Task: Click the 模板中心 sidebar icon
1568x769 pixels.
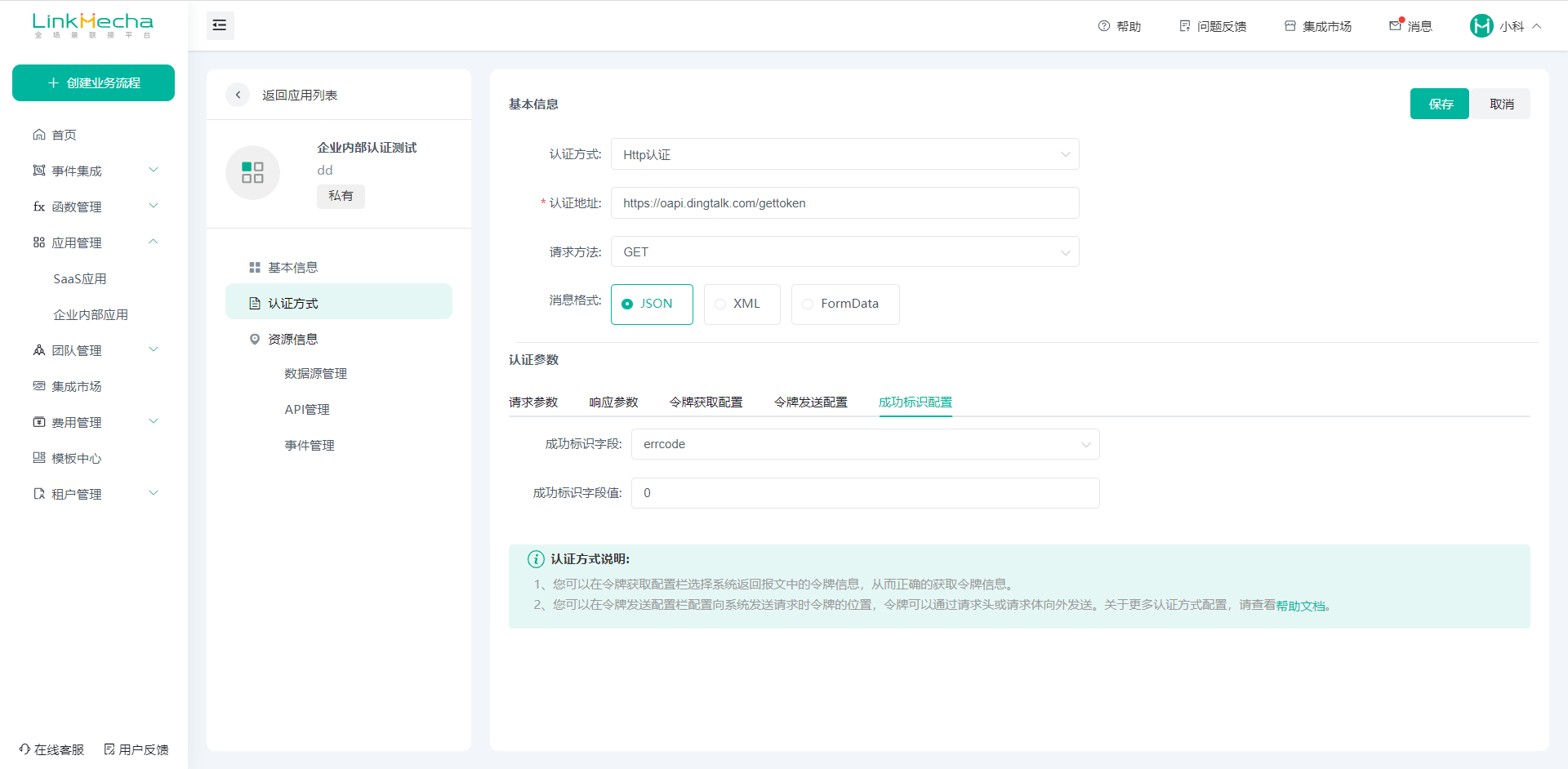Action: [39, 458]
